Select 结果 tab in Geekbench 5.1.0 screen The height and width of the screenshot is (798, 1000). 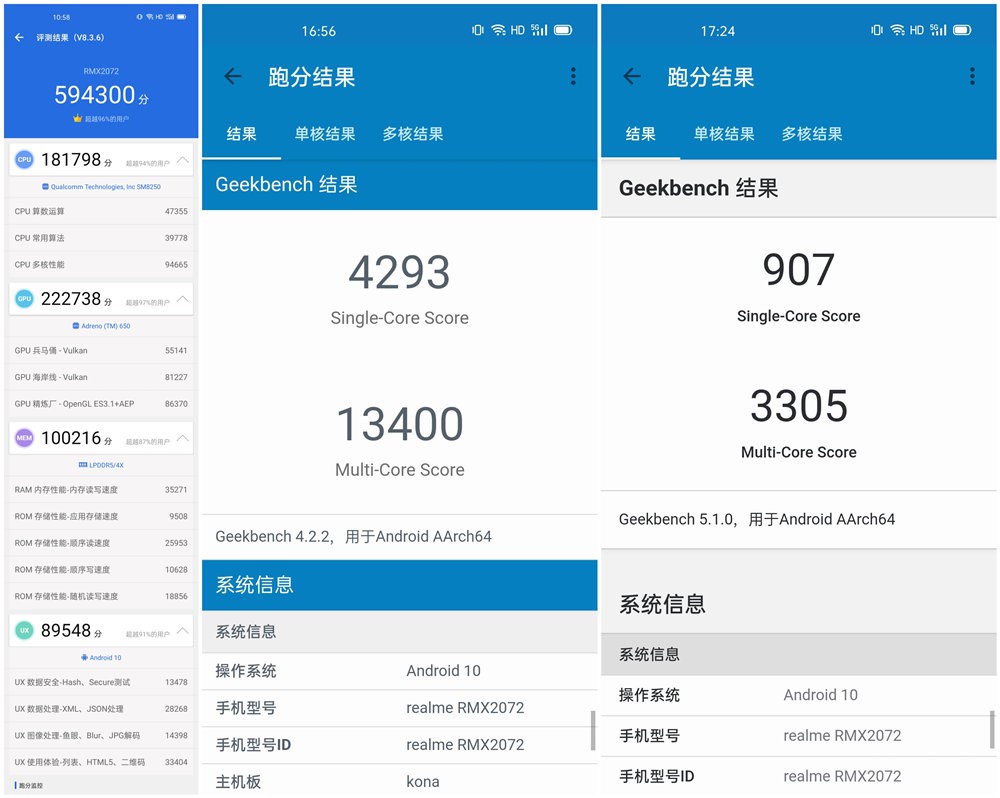[640, 134]
